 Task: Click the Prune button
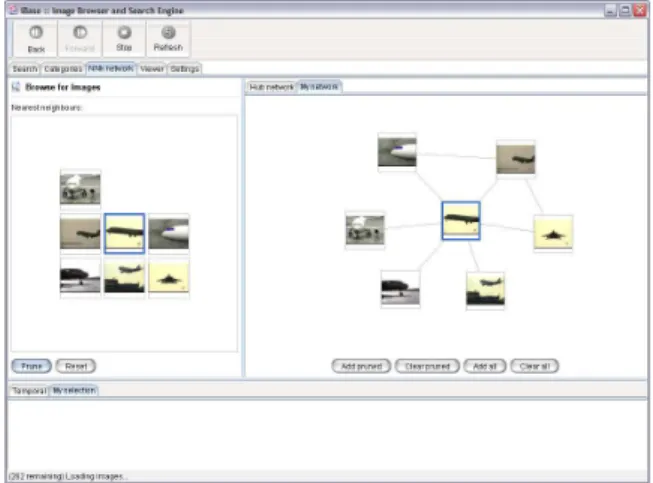click(32, 366)
